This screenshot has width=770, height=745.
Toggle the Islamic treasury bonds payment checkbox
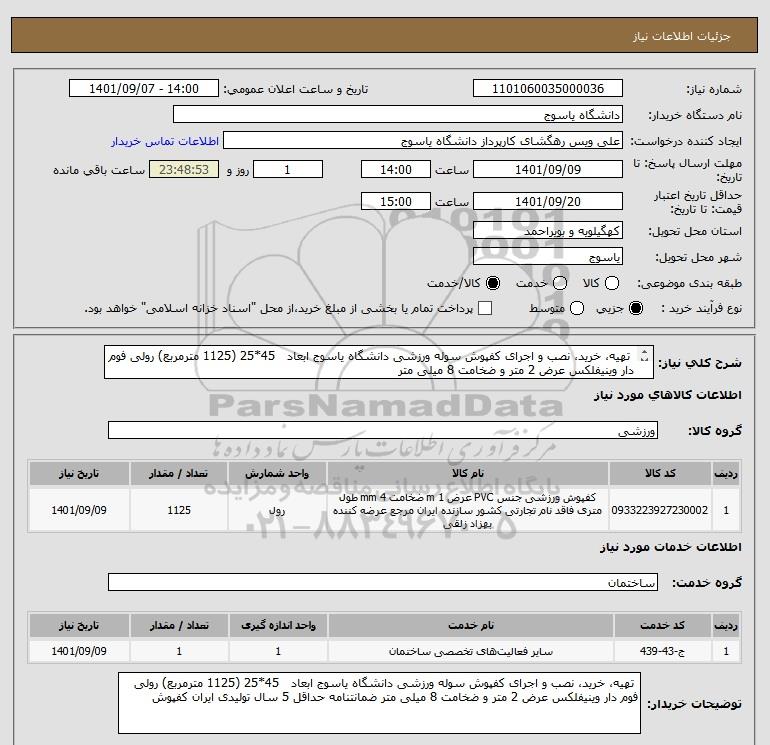485,308
